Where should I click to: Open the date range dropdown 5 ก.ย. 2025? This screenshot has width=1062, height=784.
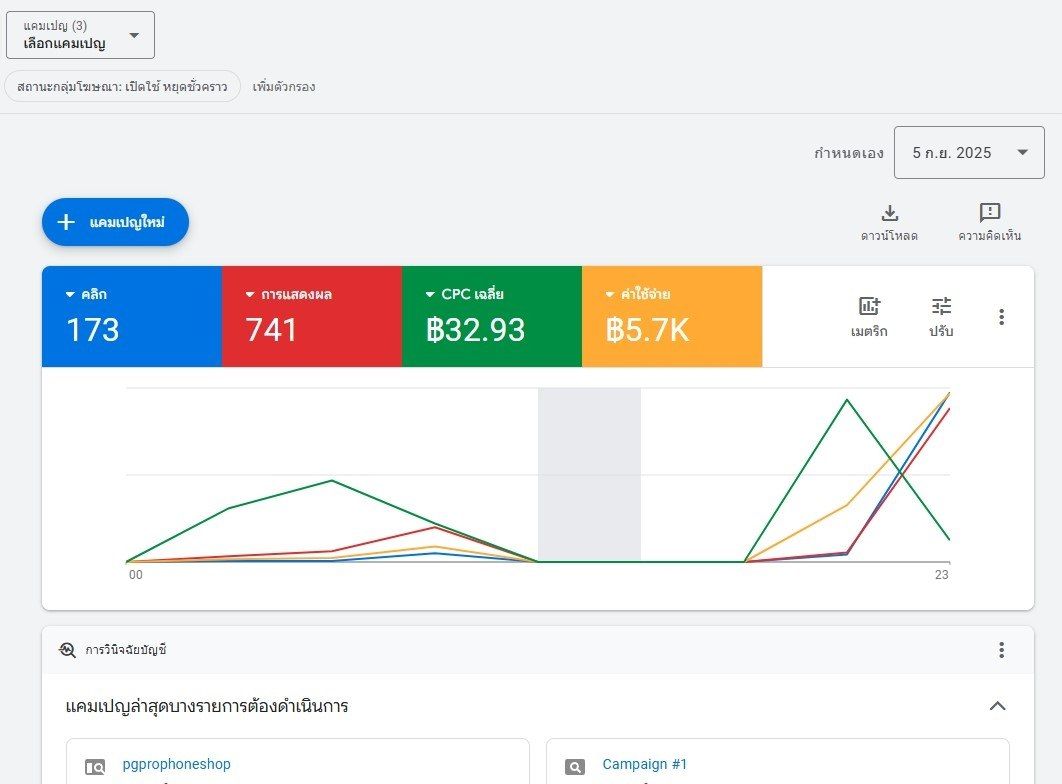pos(969,152)
